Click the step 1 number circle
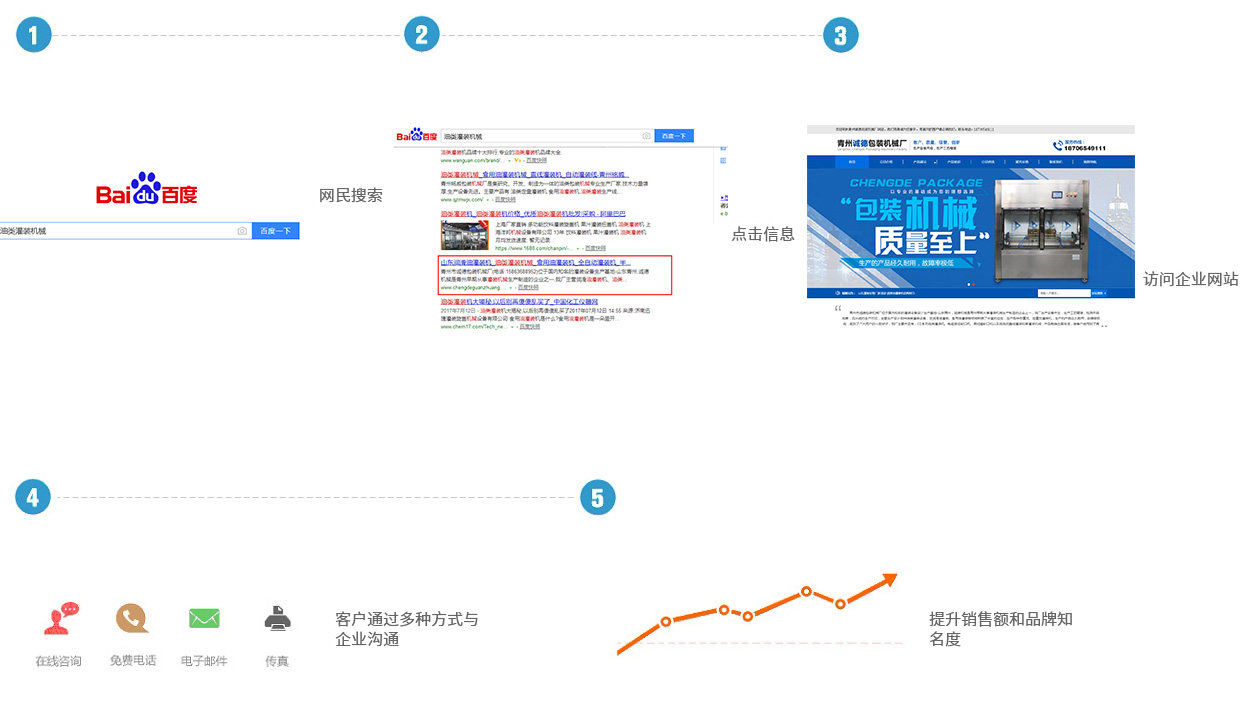This screenshot has width=1240, height=703. click(x=33, y=36)
